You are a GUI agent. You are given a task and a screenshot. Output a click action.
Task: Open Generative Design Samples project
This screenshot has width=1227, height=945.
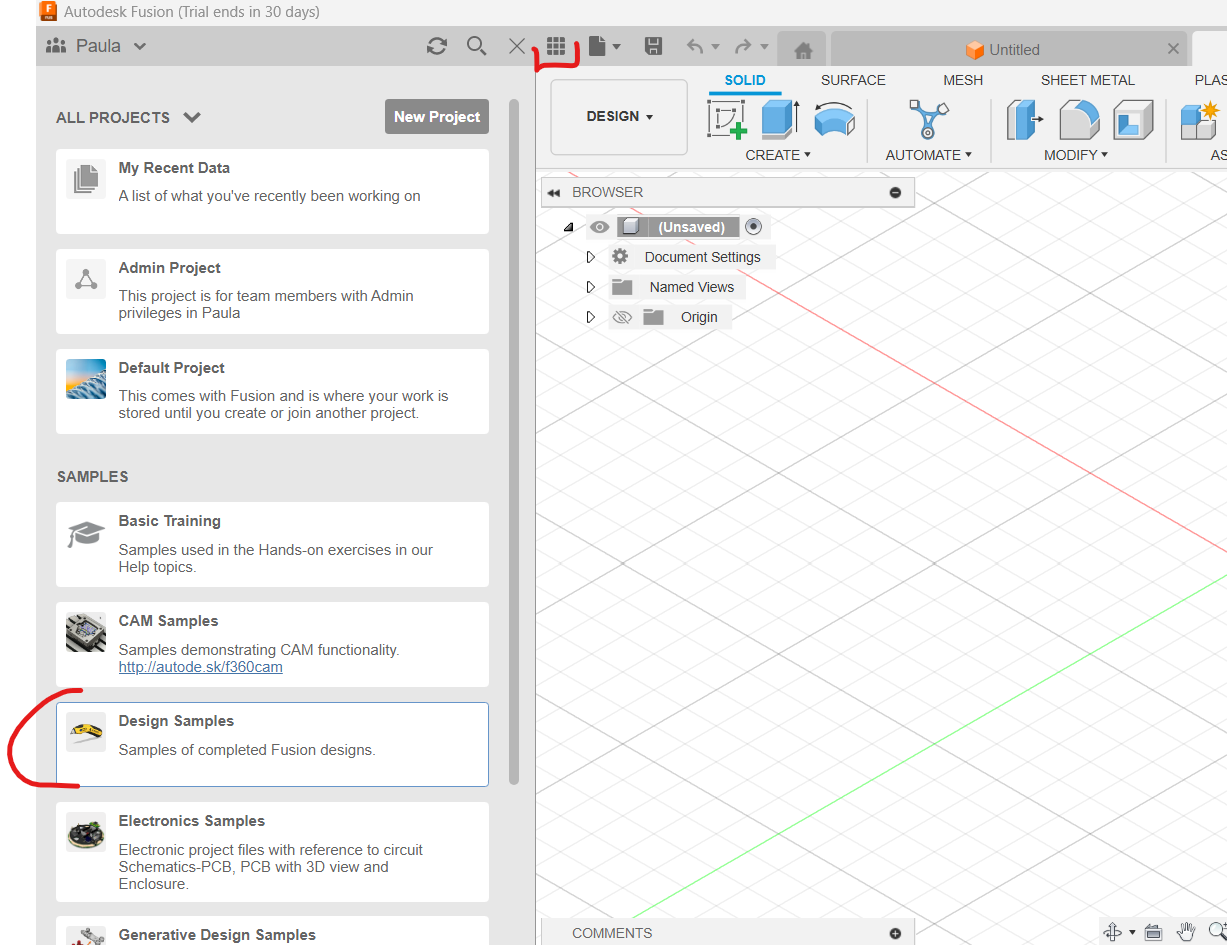coord(272,931)
